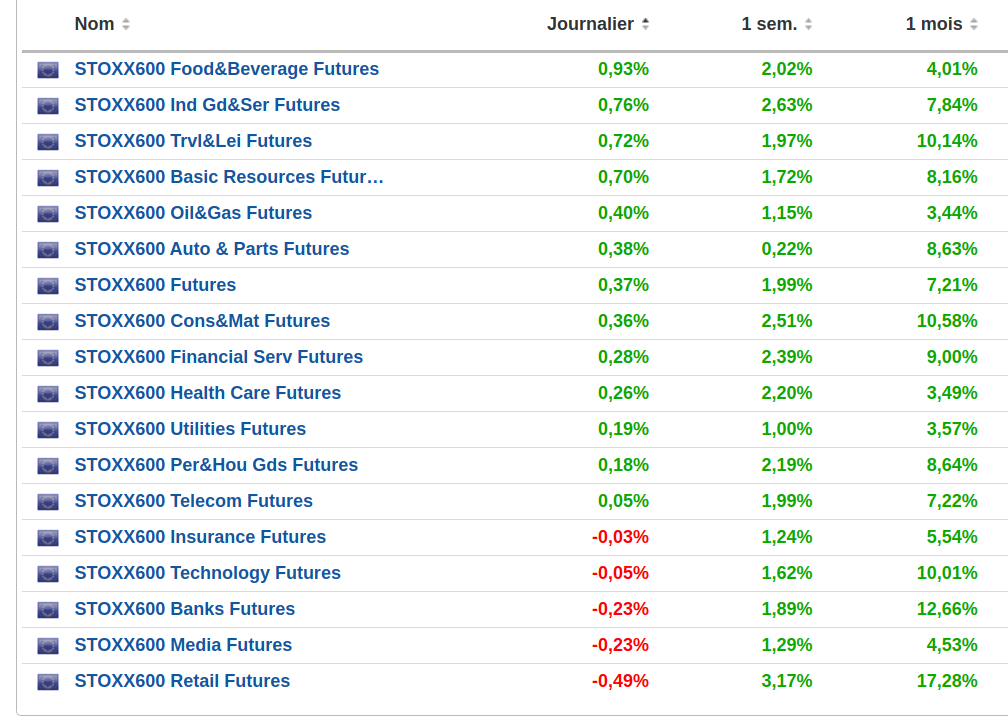1008x728 pixels.
Task: Go to STOXX600 Insurance Futures page
Action: point(200,537)
